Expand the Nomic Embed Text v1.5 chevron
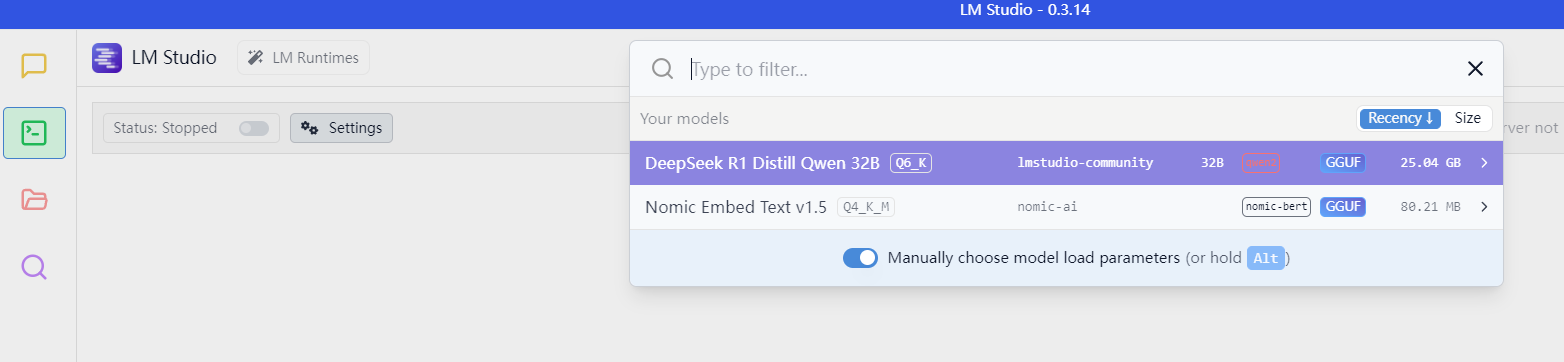1564x362 pixels. pos(1484,207)
